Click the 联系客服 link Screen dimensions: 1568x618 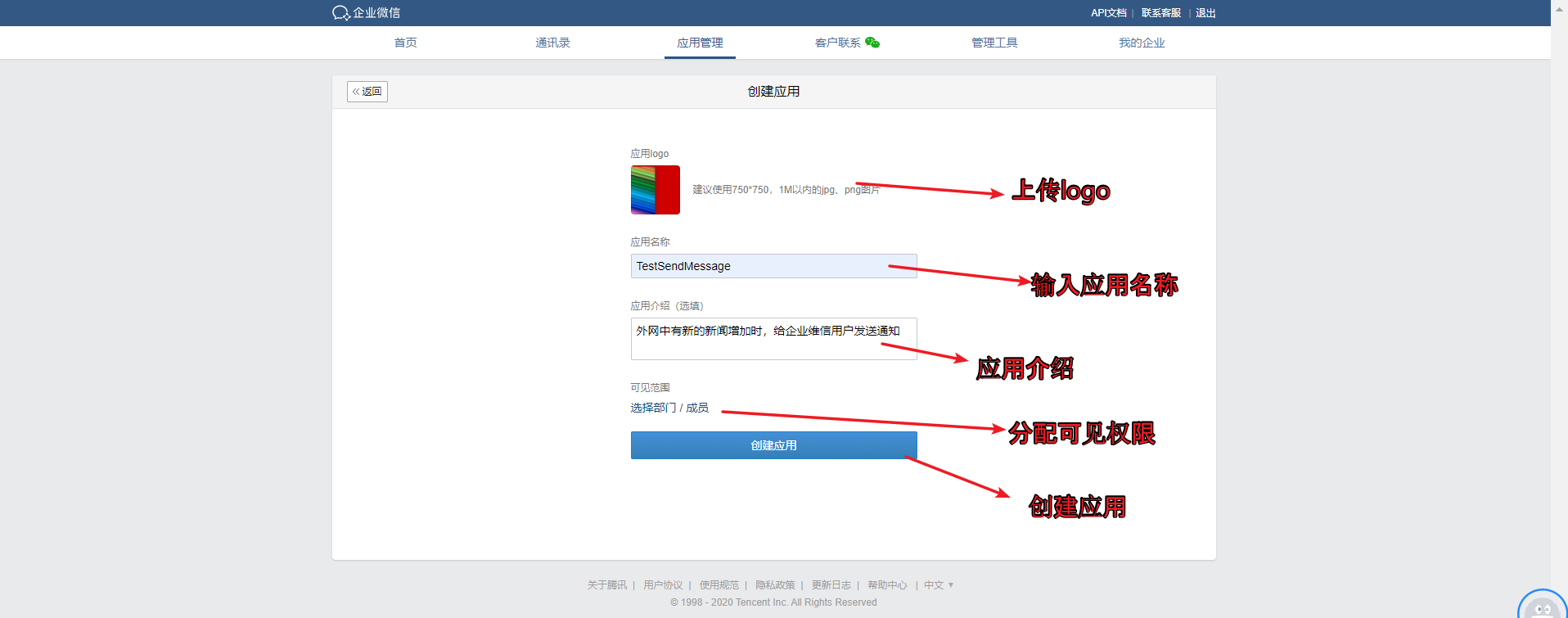coord(1160,13)
